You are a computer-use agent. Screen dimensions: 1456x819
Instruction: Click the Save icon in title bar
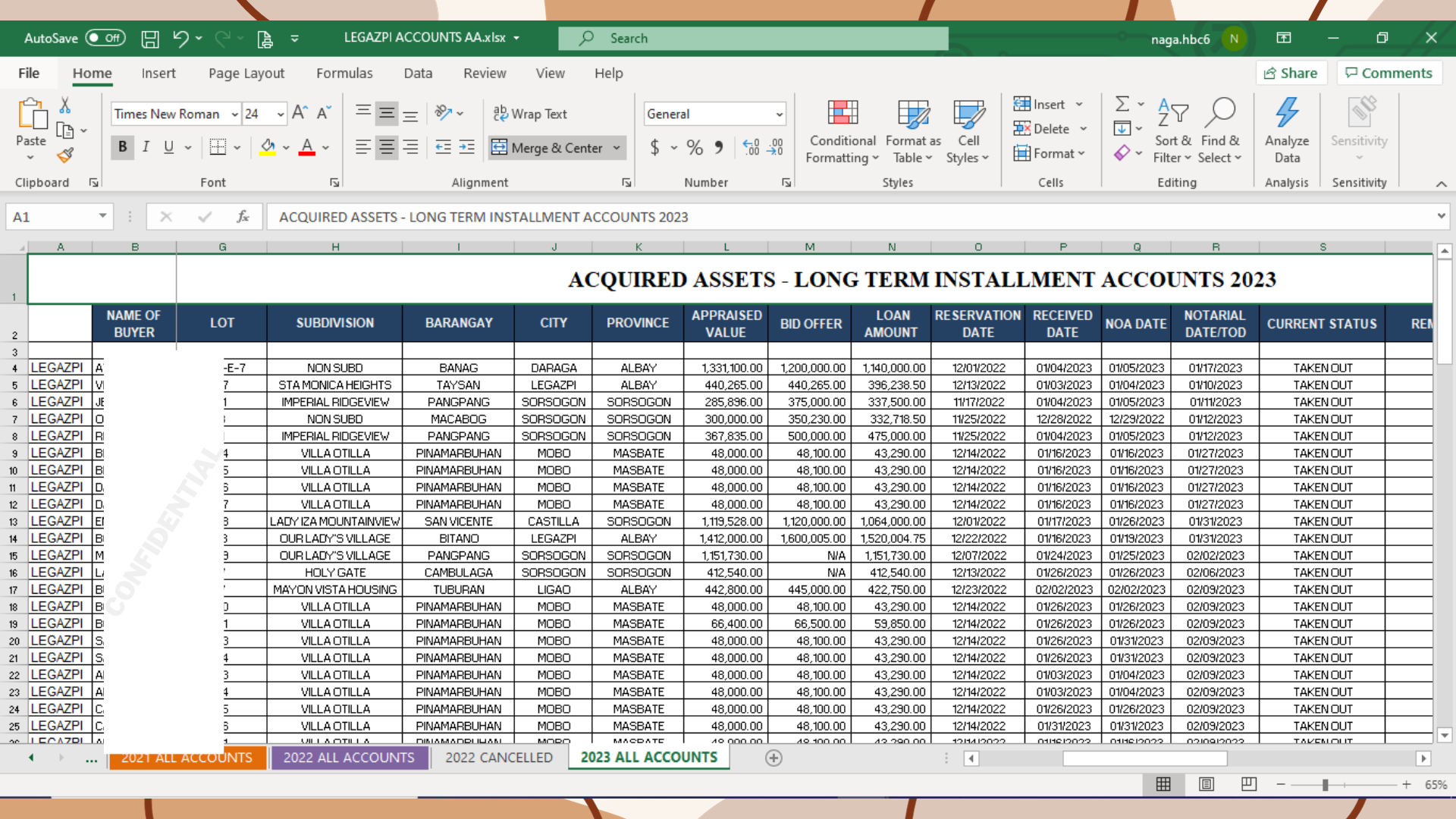[x=150, y=39]
